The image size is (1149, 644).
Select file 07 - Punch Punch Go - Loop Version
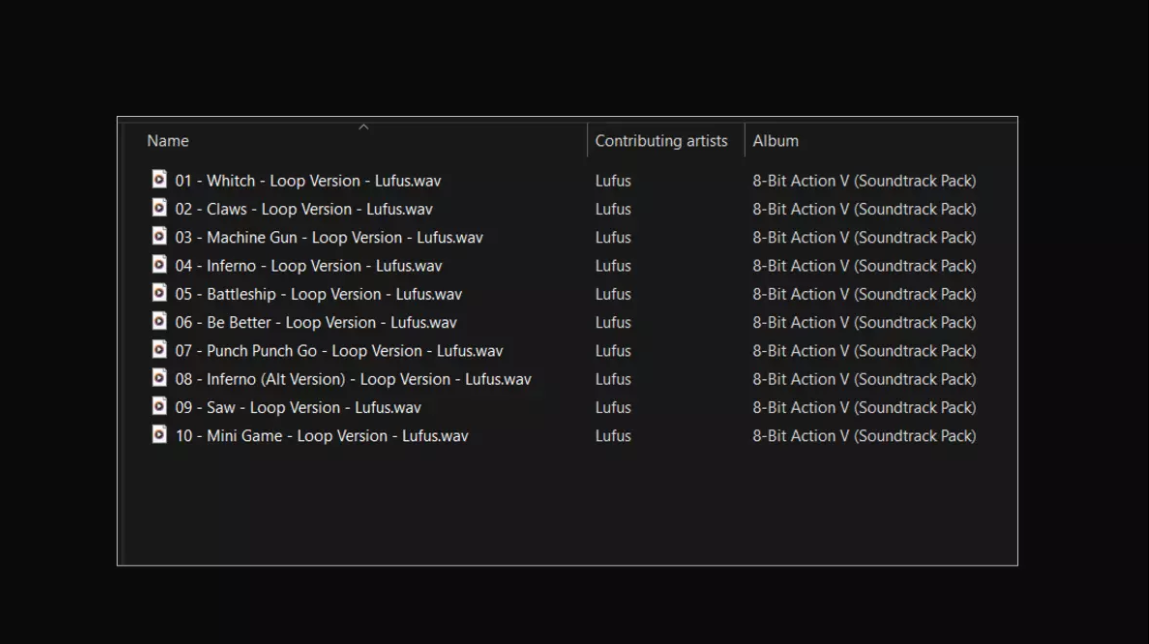click(339, 351)
